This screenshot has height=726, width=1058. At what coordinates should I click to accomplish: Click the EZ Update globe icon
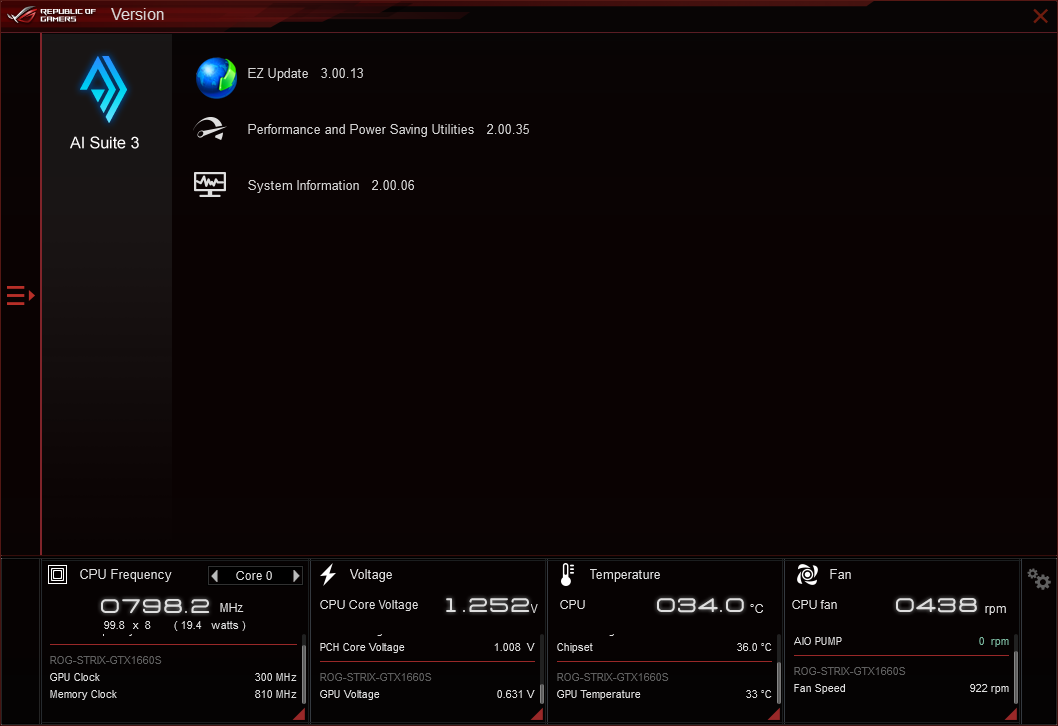click(216, 78)
